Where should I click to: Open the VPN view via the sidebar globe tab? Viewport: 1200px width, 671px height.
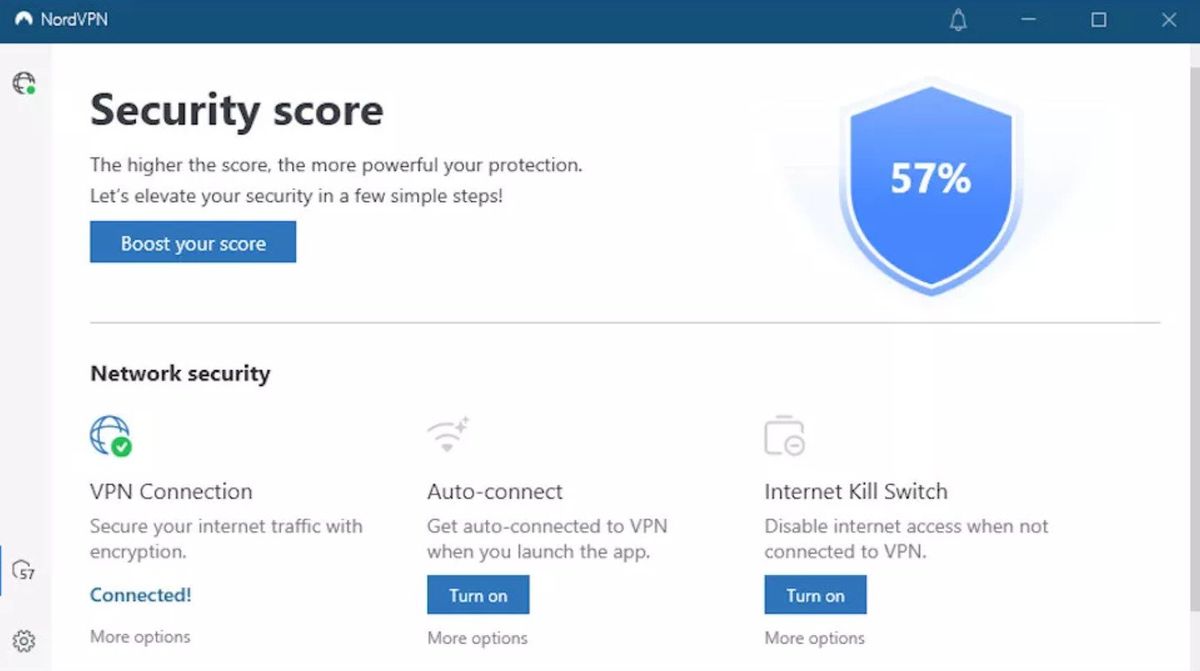24,85
